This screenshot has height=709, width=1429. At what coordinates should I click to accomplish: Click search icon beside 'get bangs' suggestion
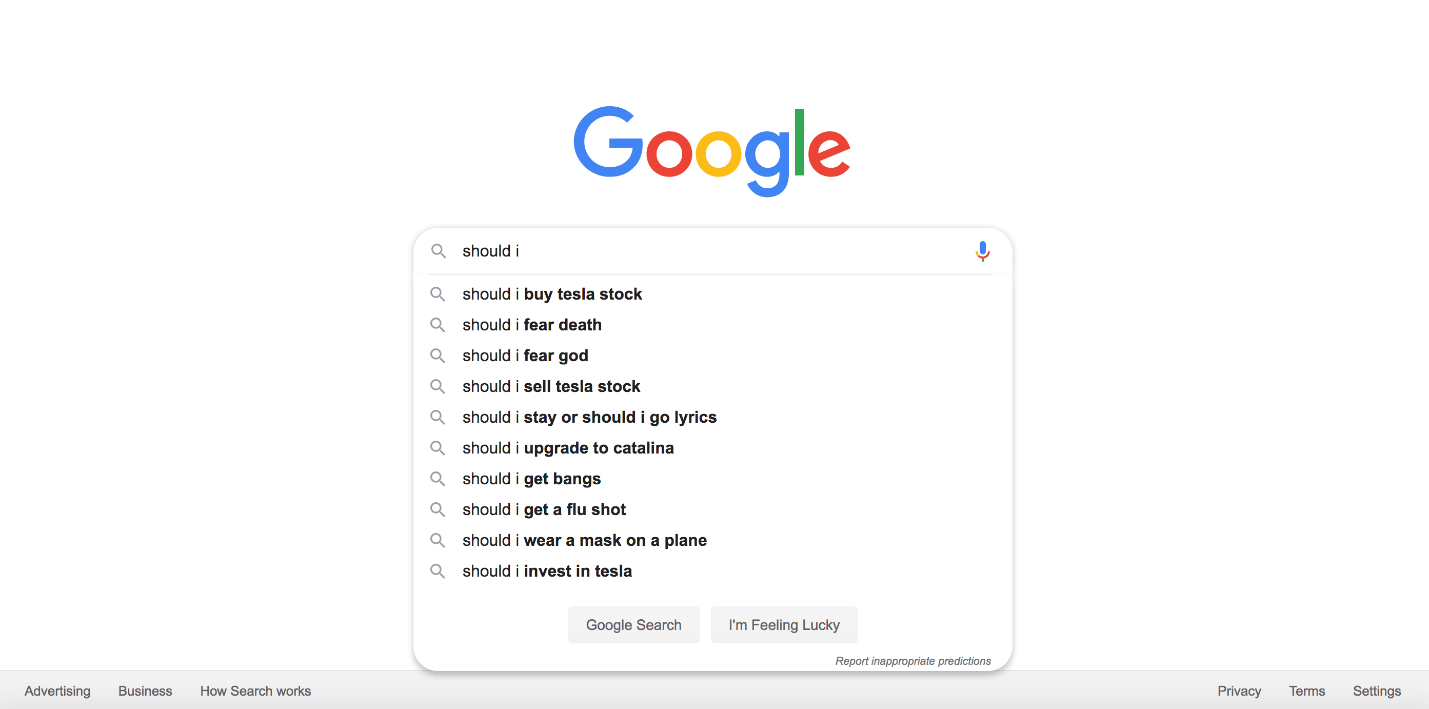[438, 479]
